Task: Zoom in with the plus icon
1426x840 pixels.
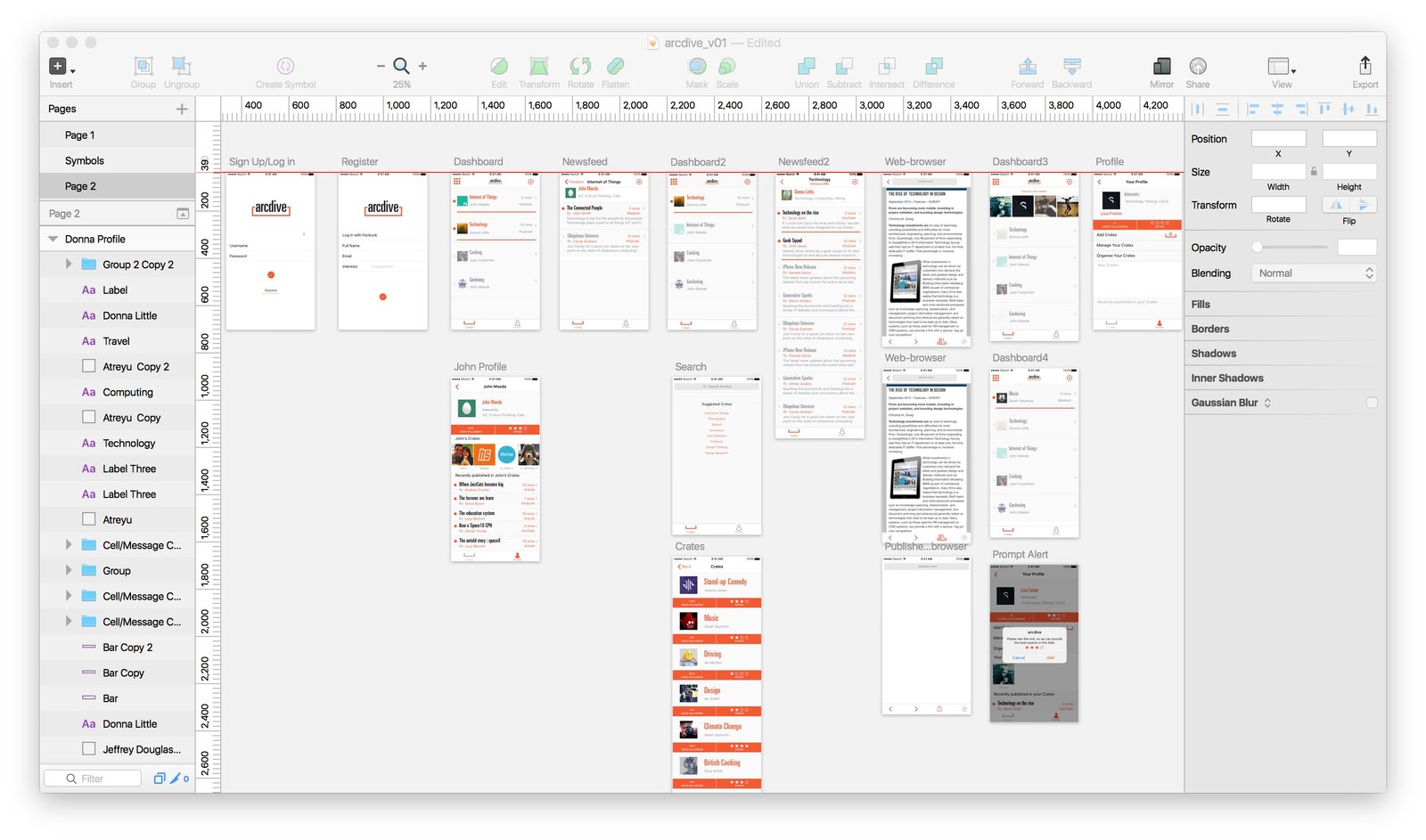Action: click(x=422, y=66)
